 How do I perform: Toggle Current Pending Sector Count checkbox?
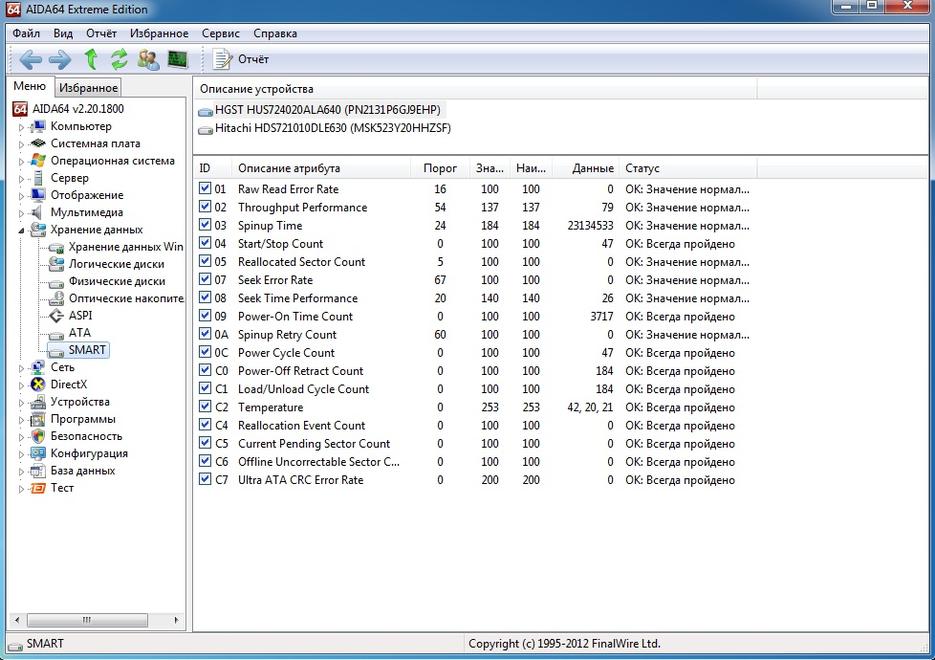point(205,443)
